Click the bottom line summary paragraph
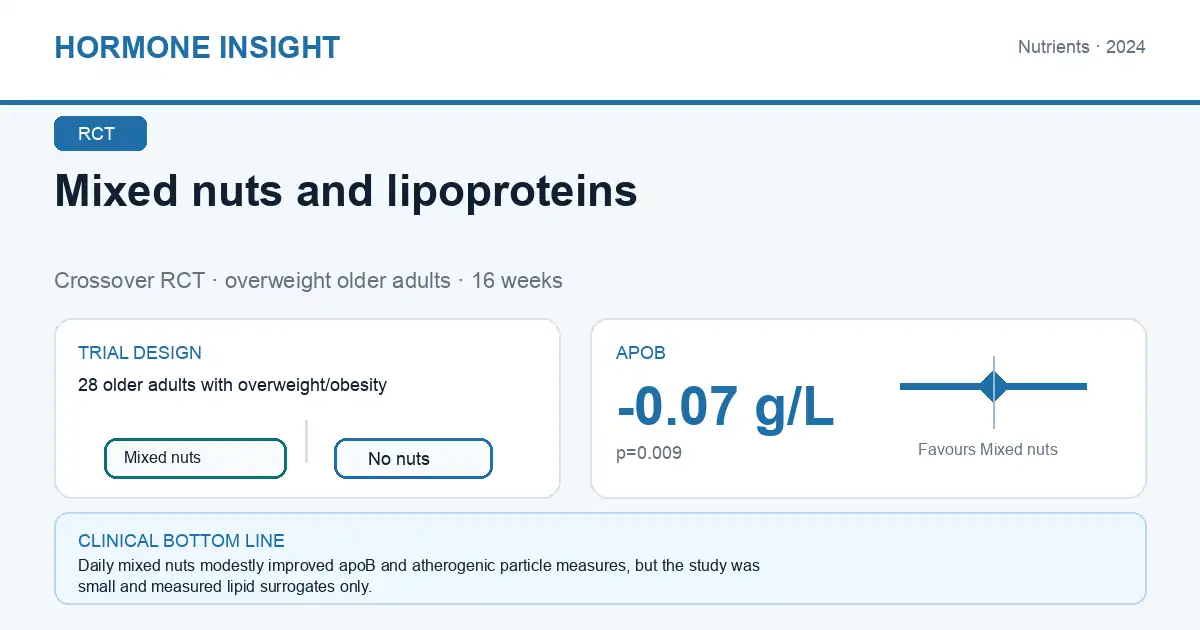The width and height of the screenshot is (1200, 630). tap(419, 576)
